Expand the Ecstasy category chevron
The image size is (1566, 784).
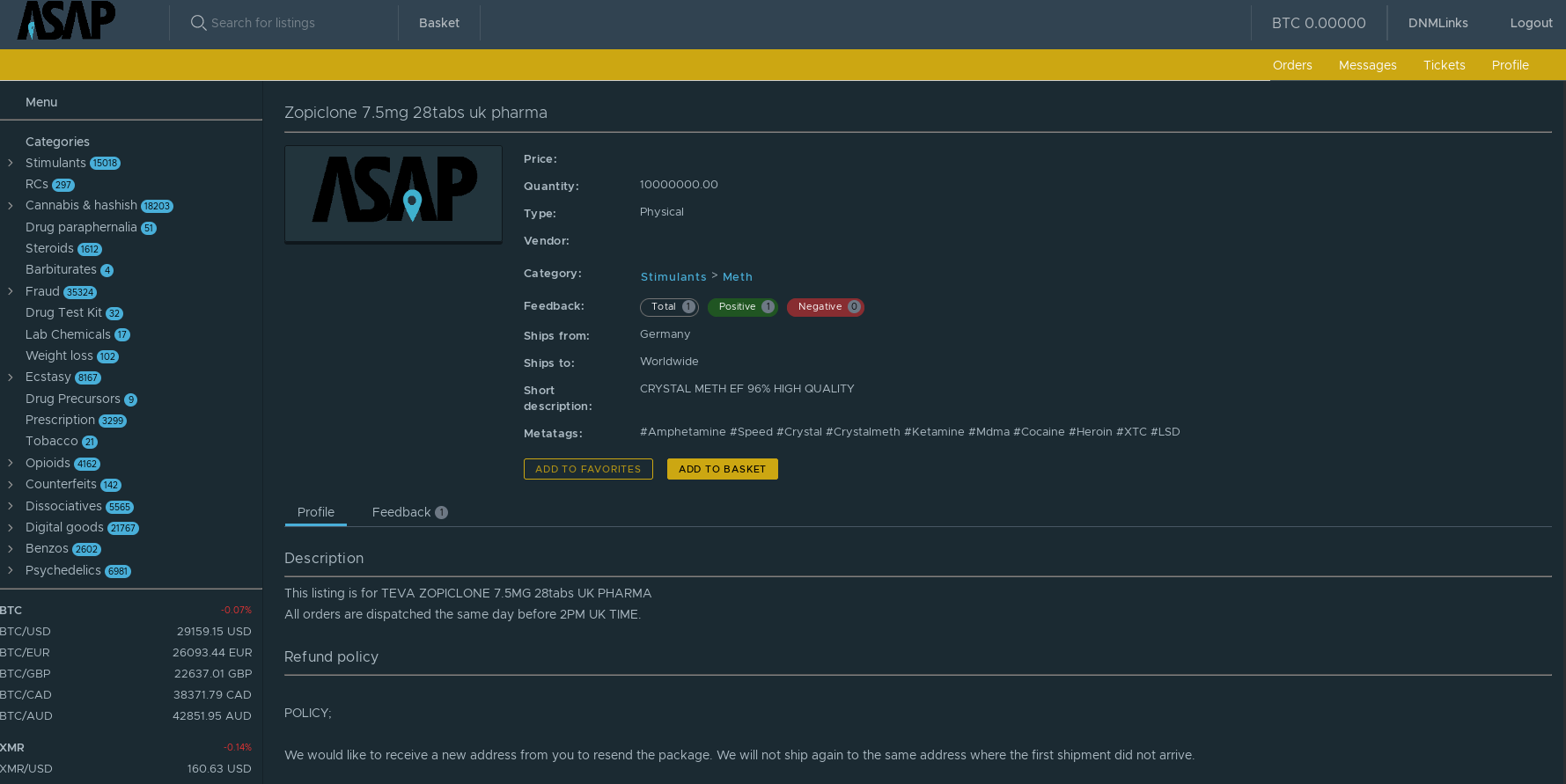pyautogui.click(x=11, y=377)
